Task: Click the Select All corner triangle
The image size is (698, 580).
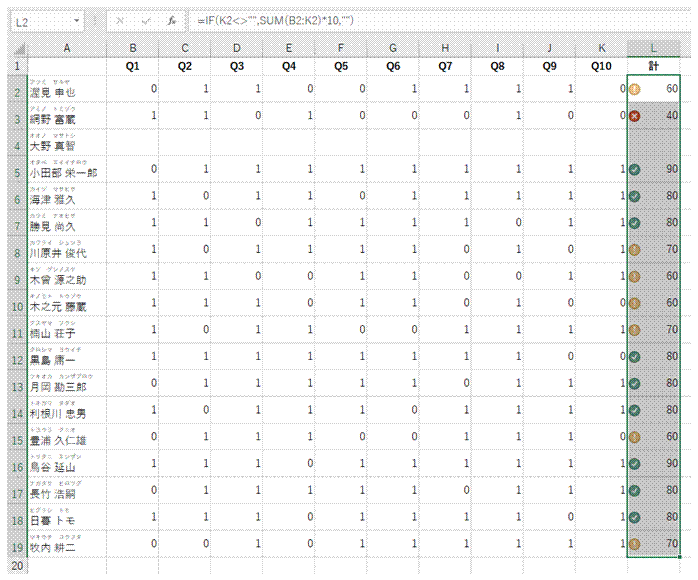Action: 18,48
